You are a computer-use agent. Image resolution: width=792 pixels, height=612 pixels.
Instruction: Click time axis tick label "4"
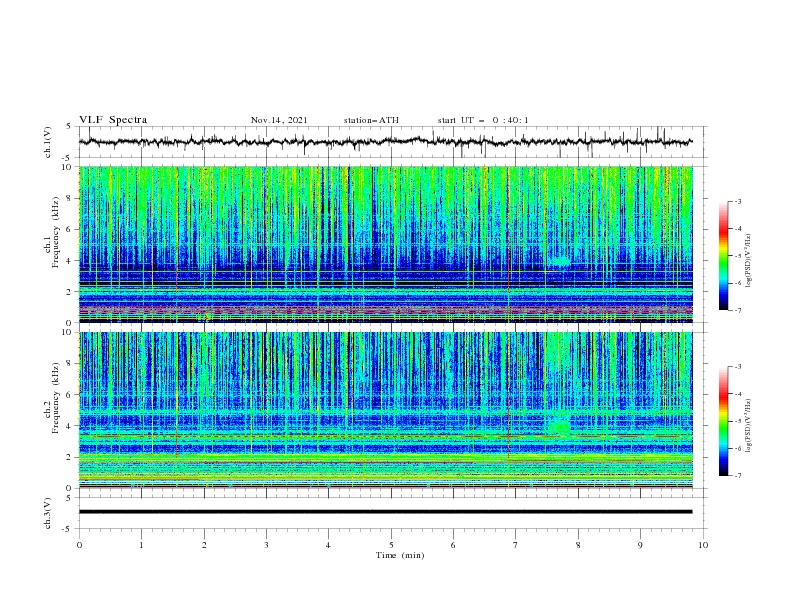[x=328, y=545]
